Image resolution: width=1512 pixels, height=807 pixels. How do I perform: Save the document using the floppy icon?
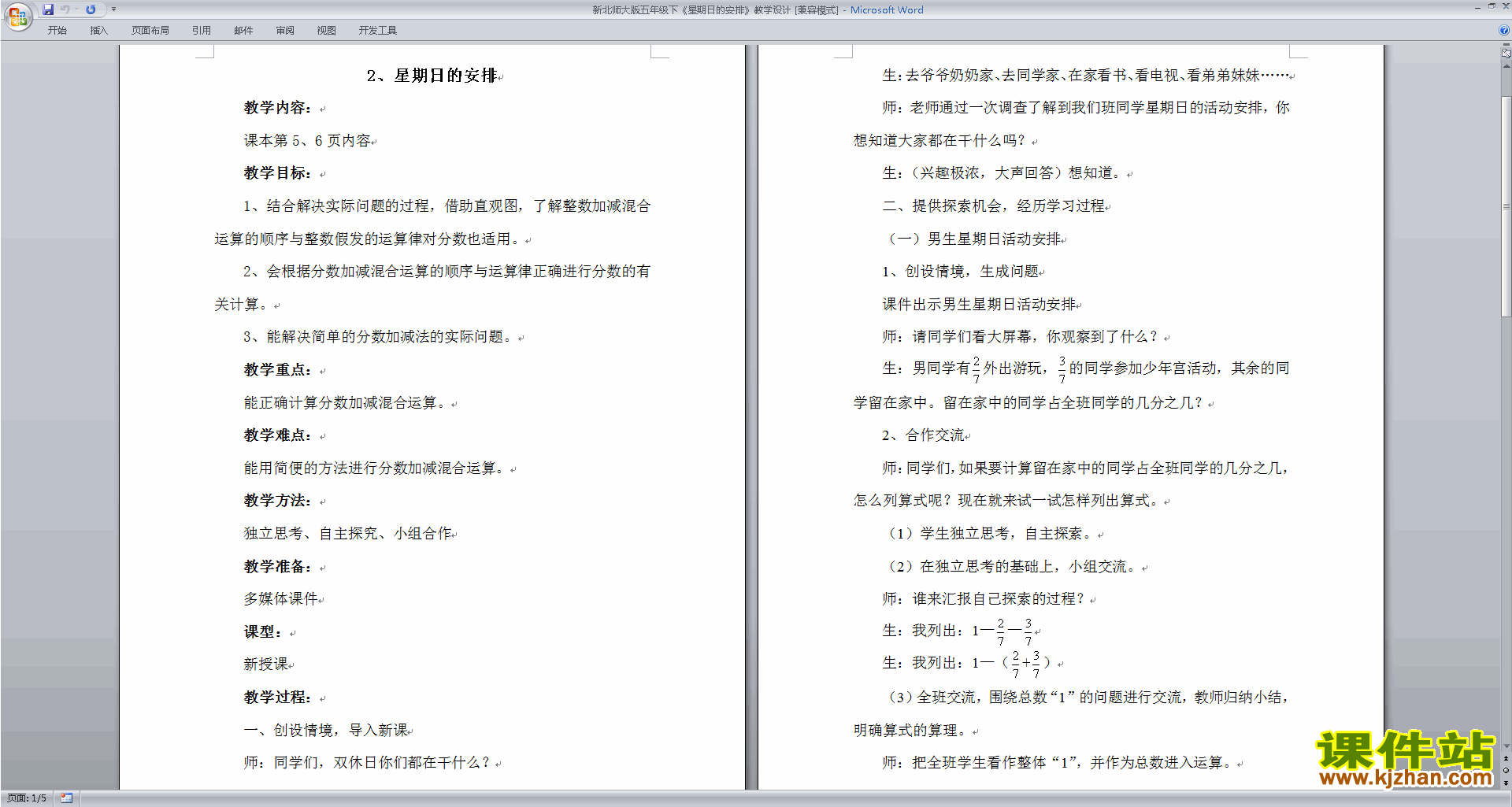click(x=48, y=9)
